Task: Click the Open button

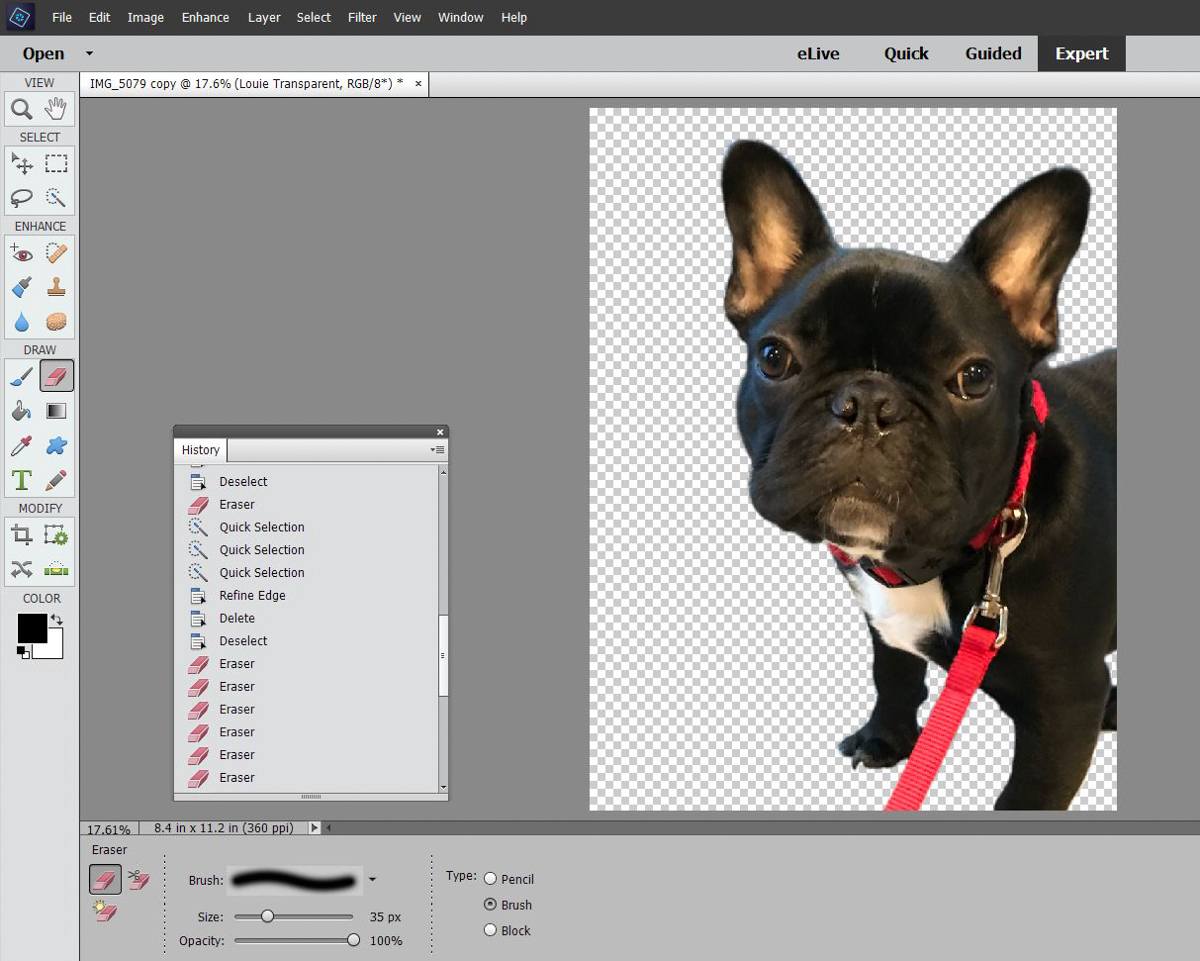Action: click(x=43, y=54)
